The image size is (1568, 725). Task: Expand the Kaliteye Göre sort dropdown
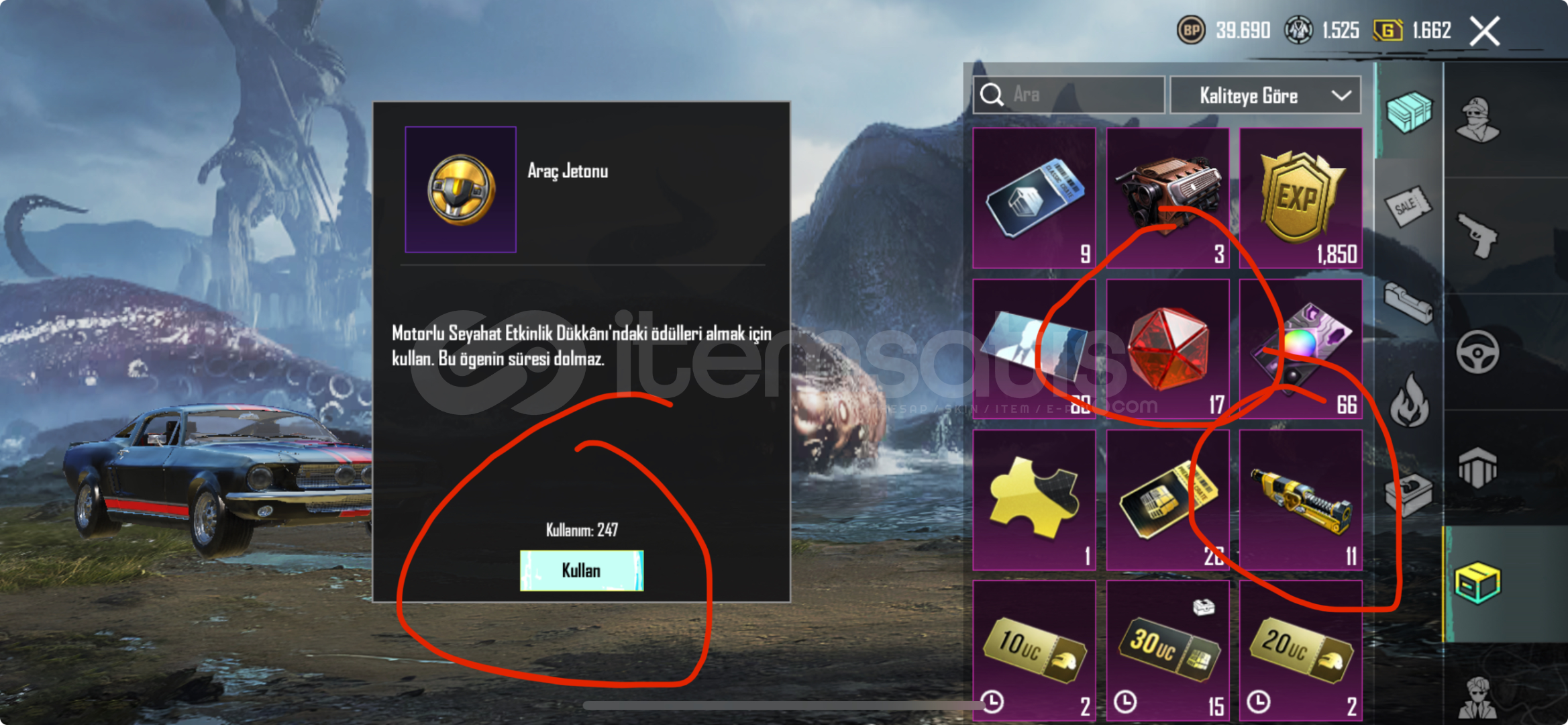point(1265,95)
